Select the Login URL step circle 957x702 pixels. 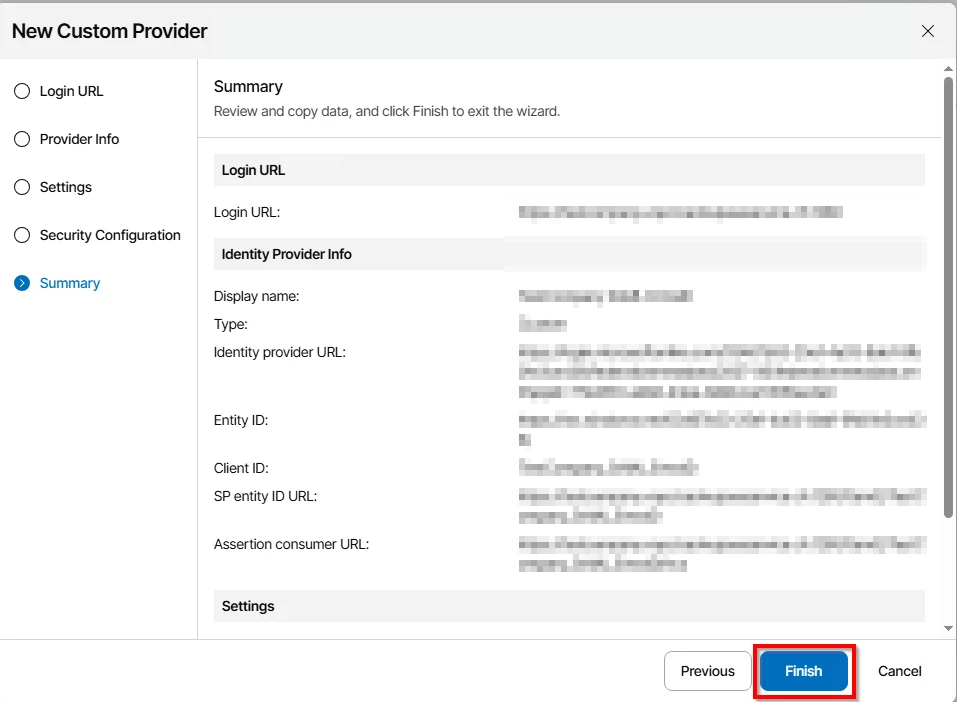22,91
